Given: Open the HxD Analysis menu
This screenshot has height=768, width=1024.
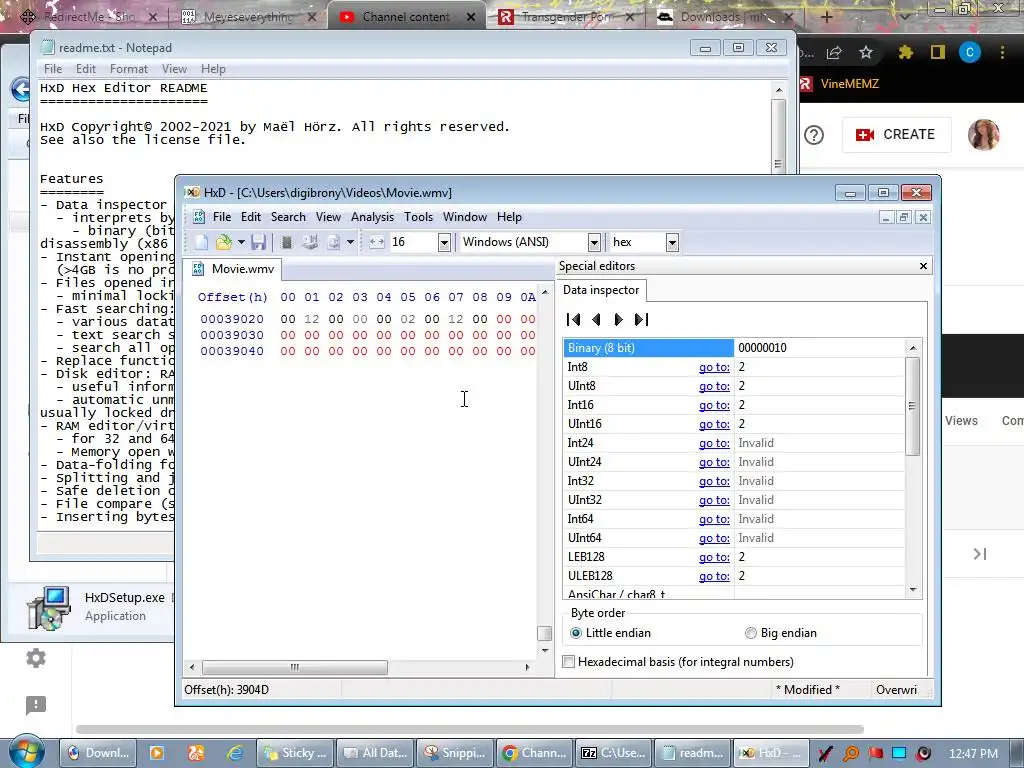Looking at the screenshot, I should click(x=372, y=217).
